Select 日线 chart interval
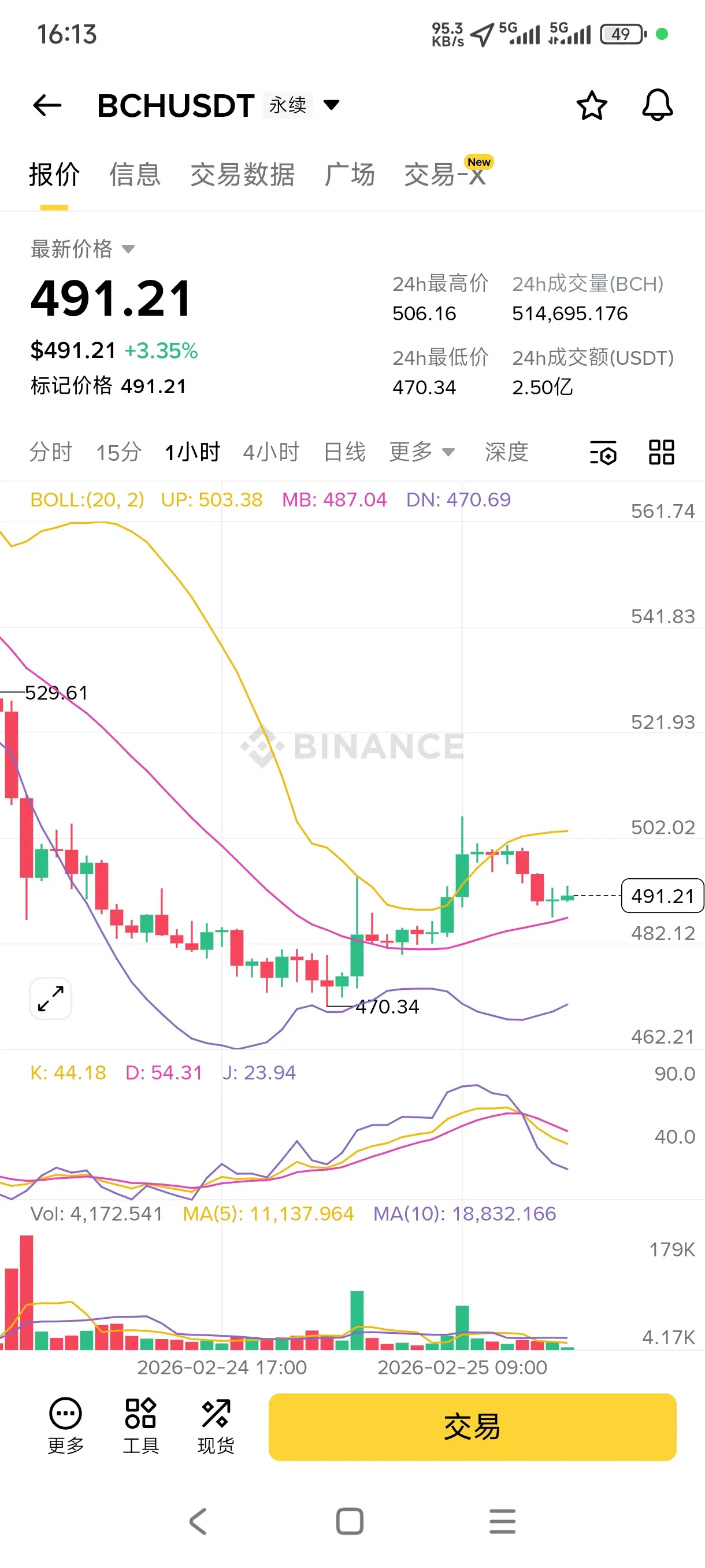 (345, 452)
